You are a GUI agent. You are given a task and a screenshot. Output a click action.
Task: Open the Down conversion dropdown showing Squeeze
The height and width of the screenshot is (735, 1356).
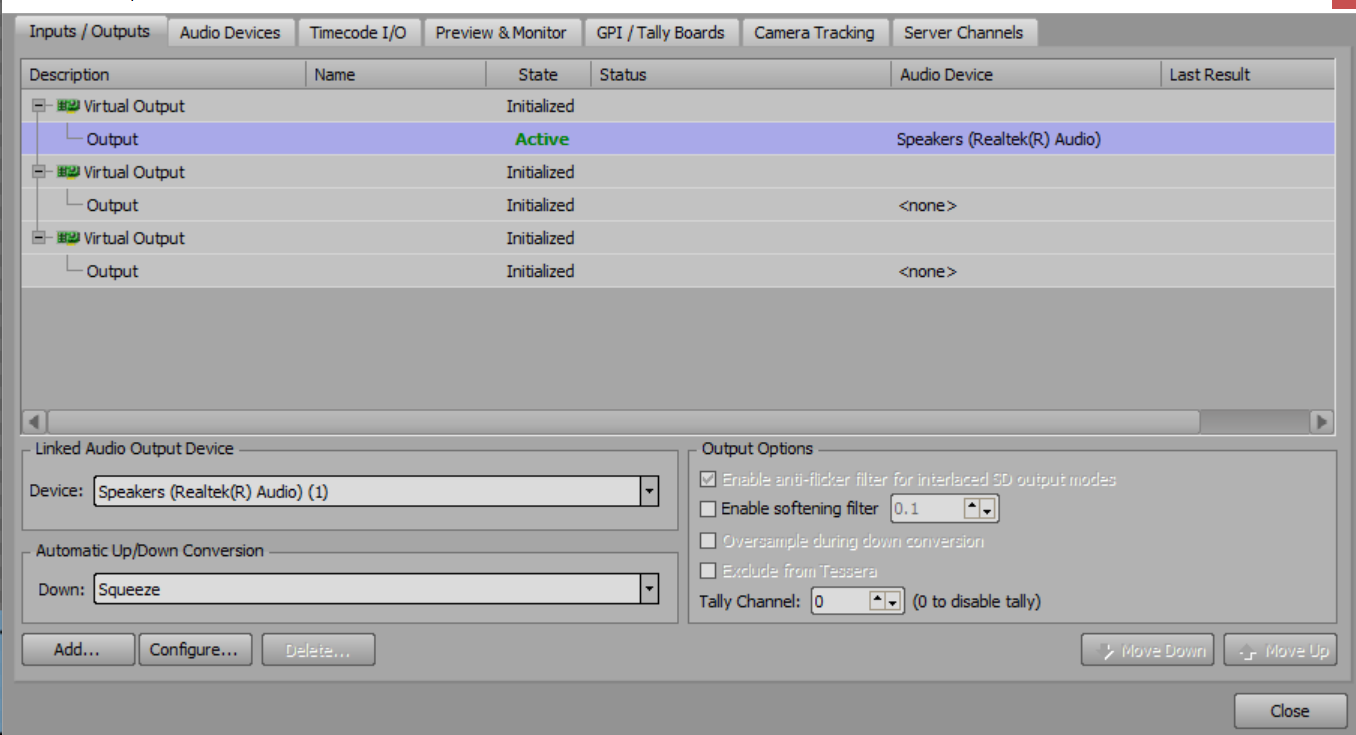click(649, 590)
